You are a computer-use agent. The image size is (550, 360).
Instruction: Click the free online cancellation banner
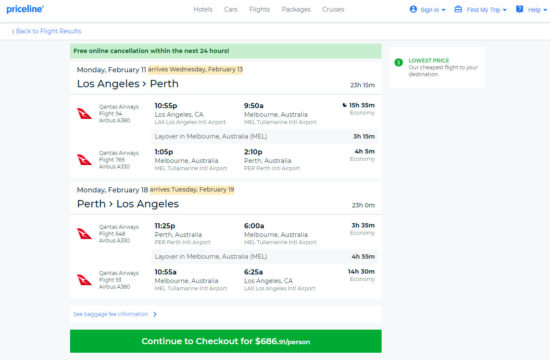click(x=226, y=51)
